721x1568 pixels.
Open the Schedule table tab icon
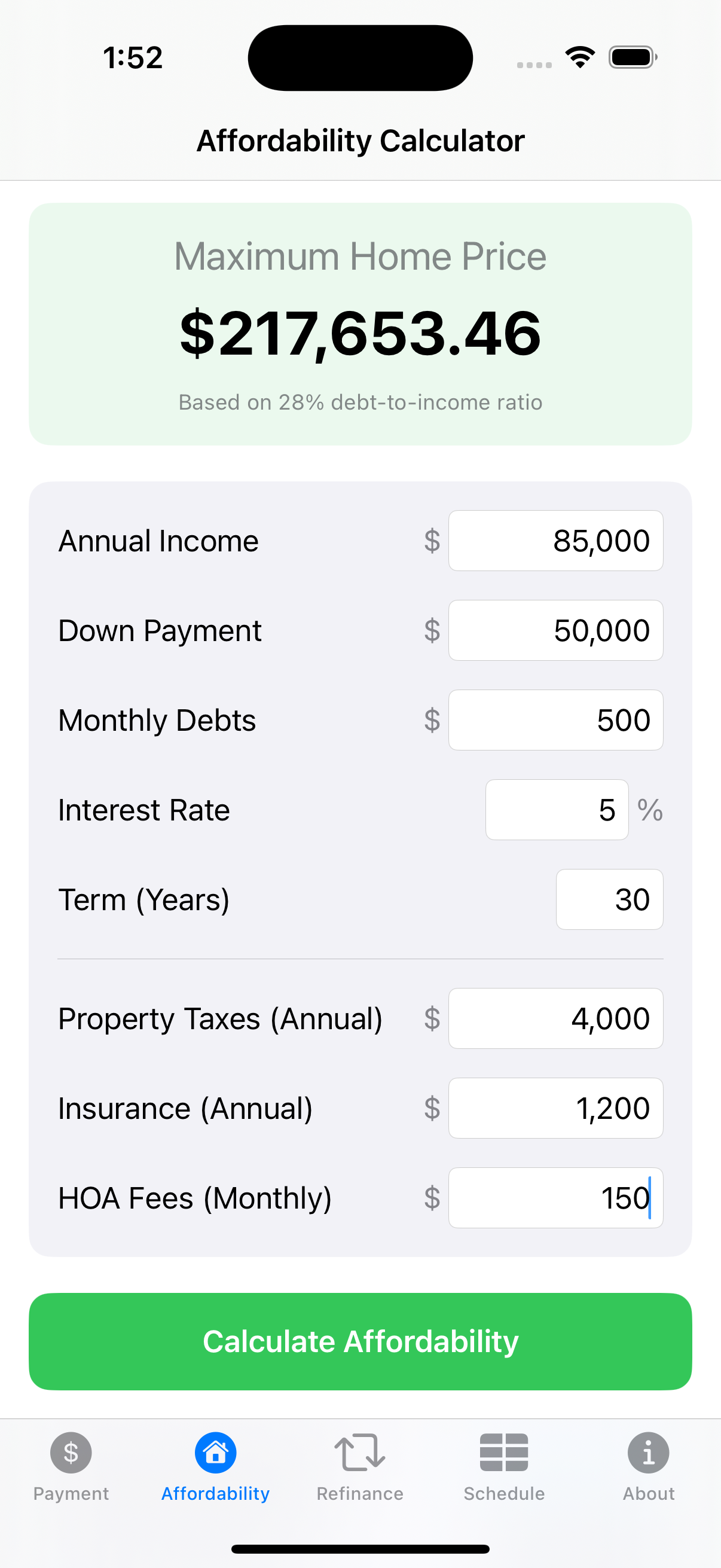504,1453
